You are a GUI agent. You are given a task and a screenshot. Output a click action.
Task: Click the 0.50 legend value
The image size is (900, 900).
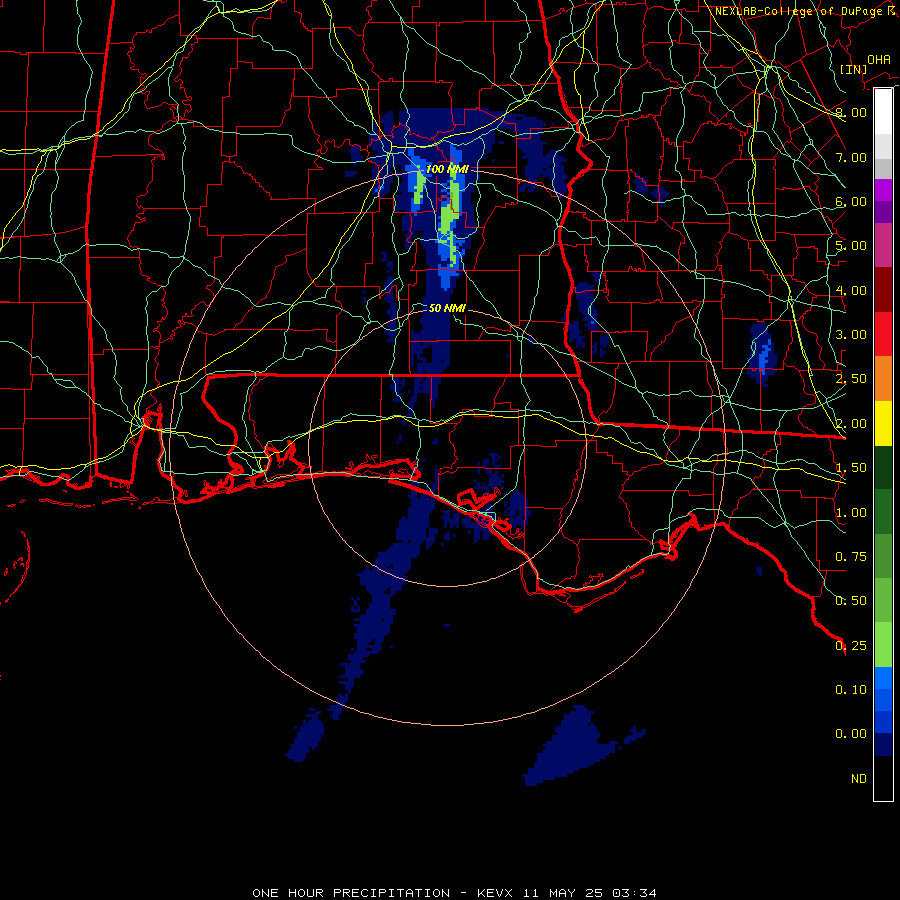coord(851,601)
